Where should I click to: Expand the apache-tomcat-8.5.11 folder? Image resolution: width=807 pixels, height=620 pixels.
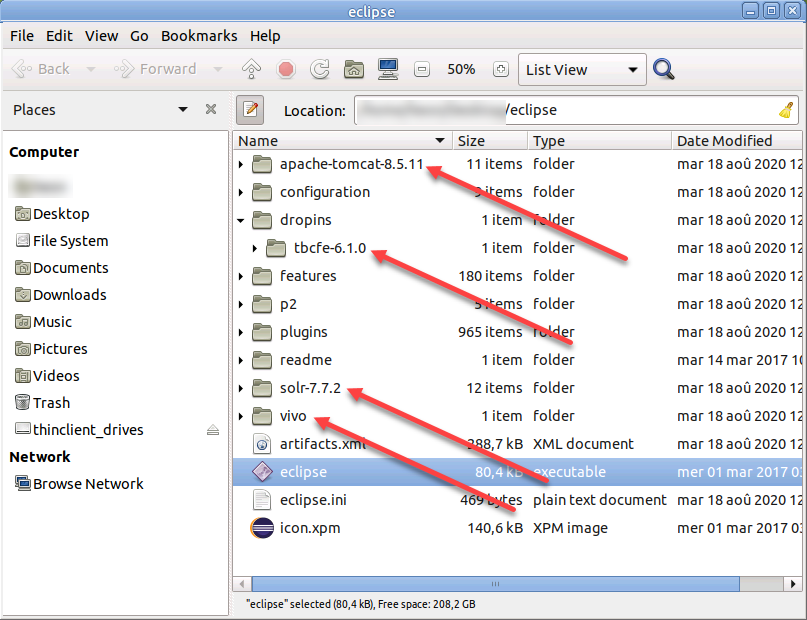[x=241, y=164]
